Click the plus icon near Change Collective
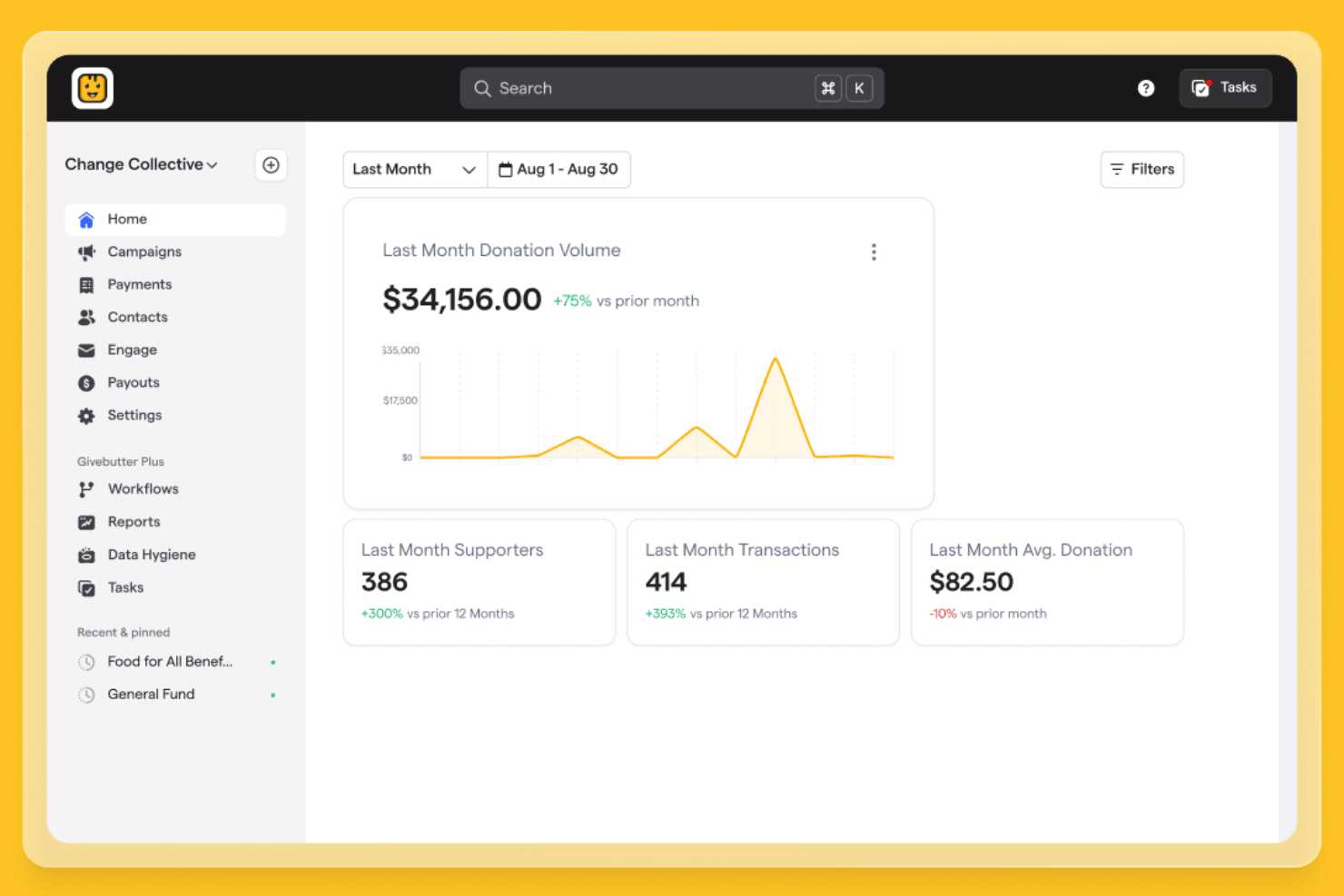 click(x=271, y=164)
